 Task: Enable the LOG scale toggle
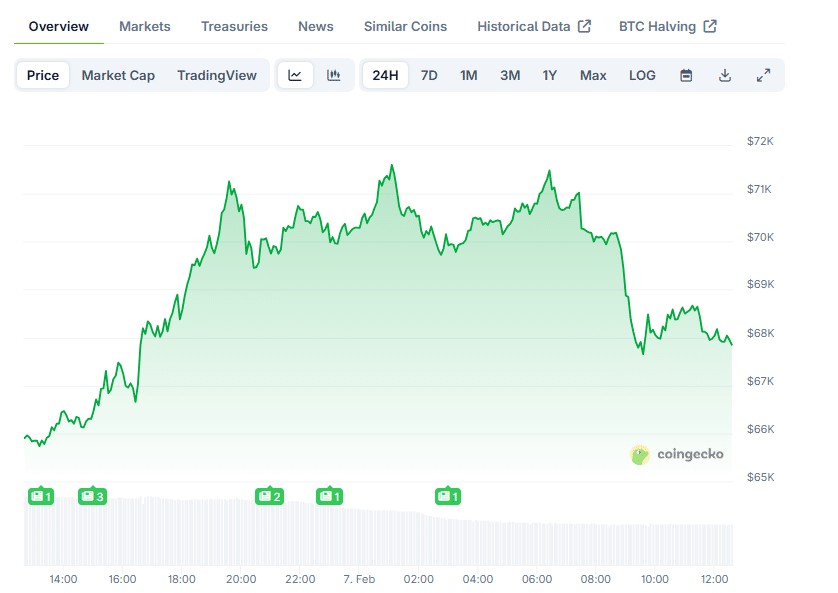(x=642, y=75)
